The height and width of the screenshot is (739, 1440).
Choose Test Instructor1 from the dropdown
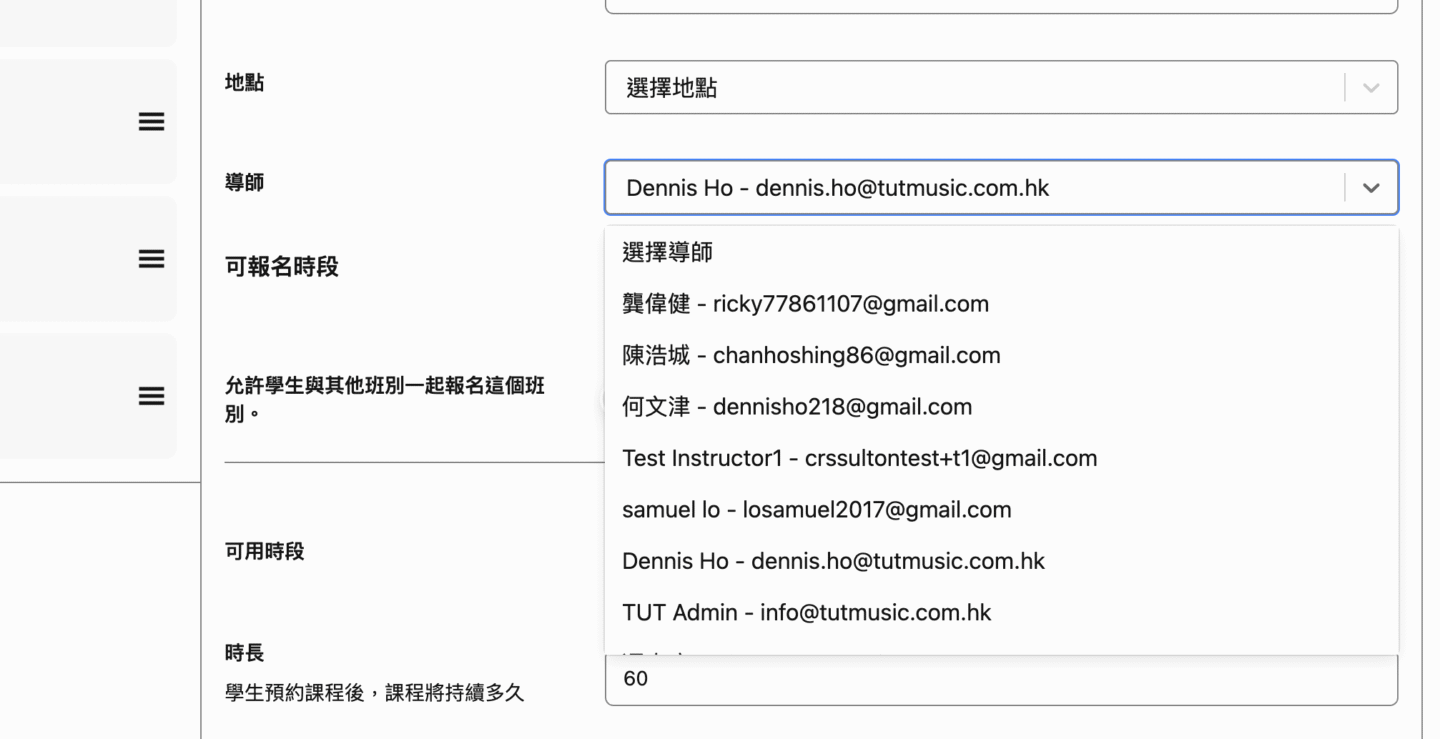point(859,458)
